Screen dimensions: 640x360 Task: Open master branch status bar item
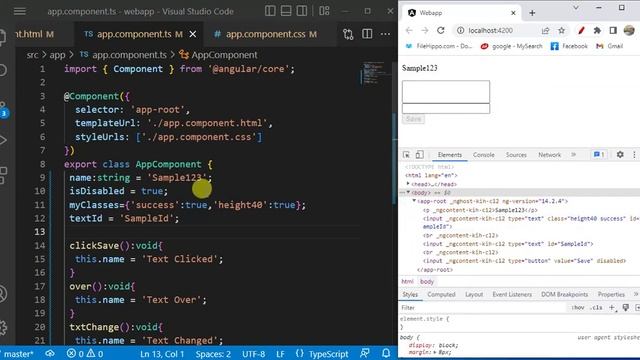[18, 354]
